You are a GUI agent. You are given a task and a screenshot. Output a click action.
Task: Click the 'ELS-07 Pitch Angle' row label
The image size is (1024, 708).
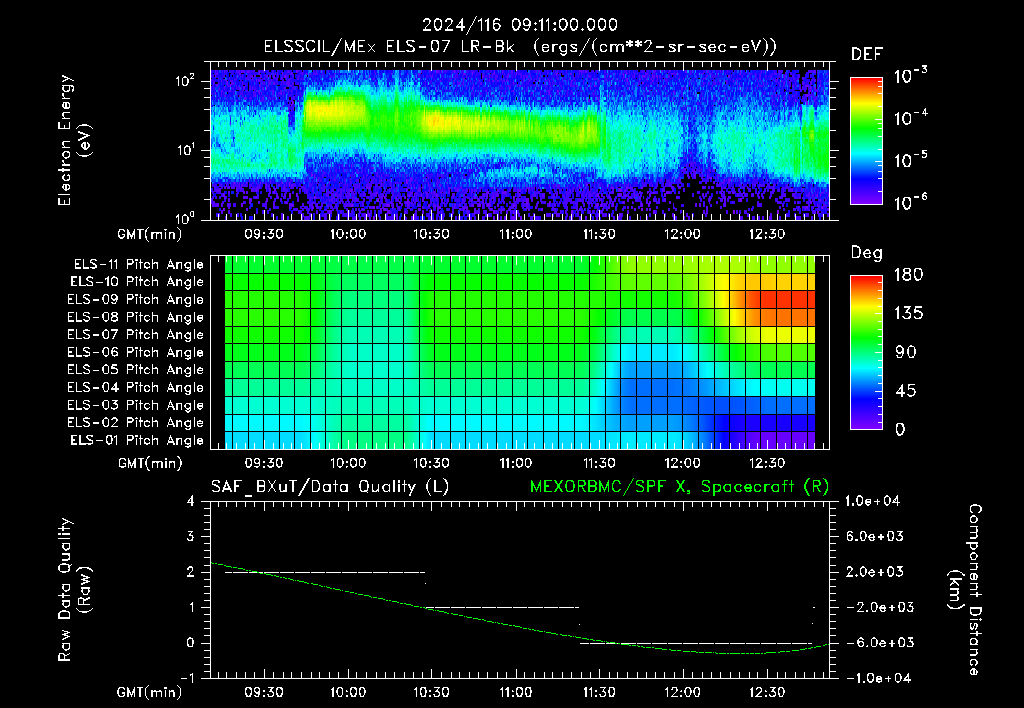coord(135,334)
